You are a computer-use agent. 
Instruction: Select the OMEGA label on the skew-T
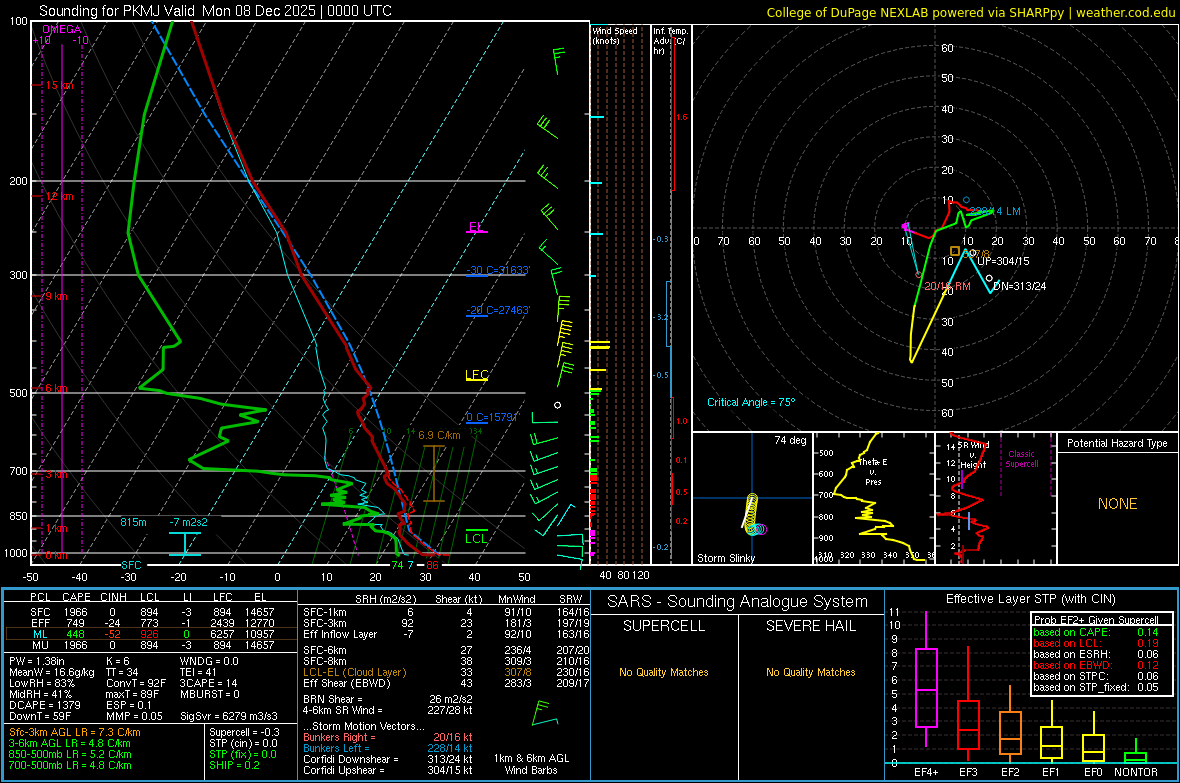[61, 29]
